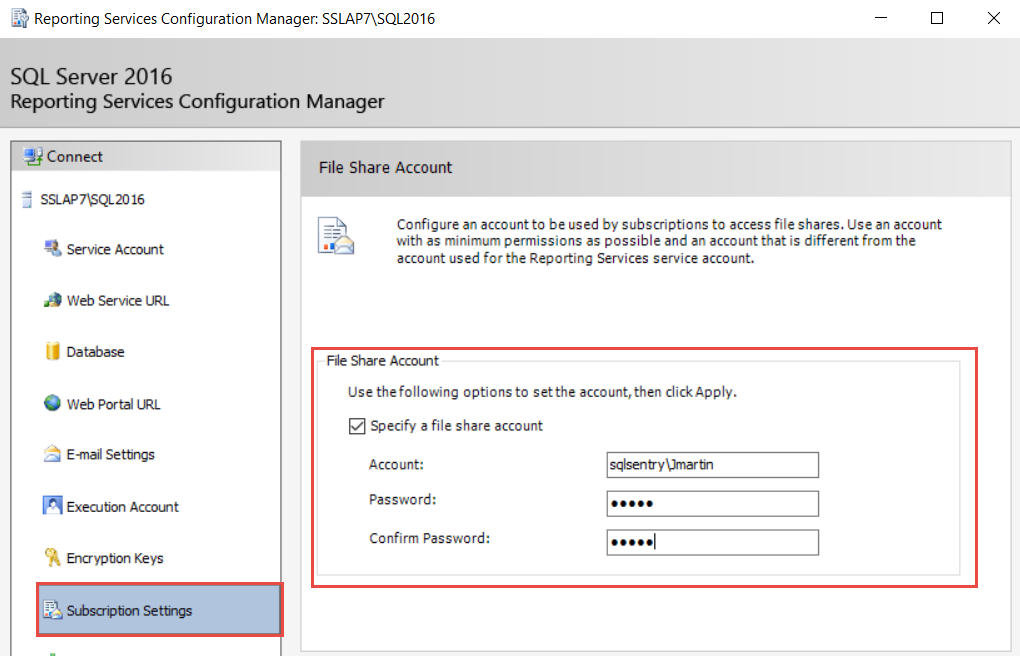Click the File Share Account page header

click(x=385, y=168)
